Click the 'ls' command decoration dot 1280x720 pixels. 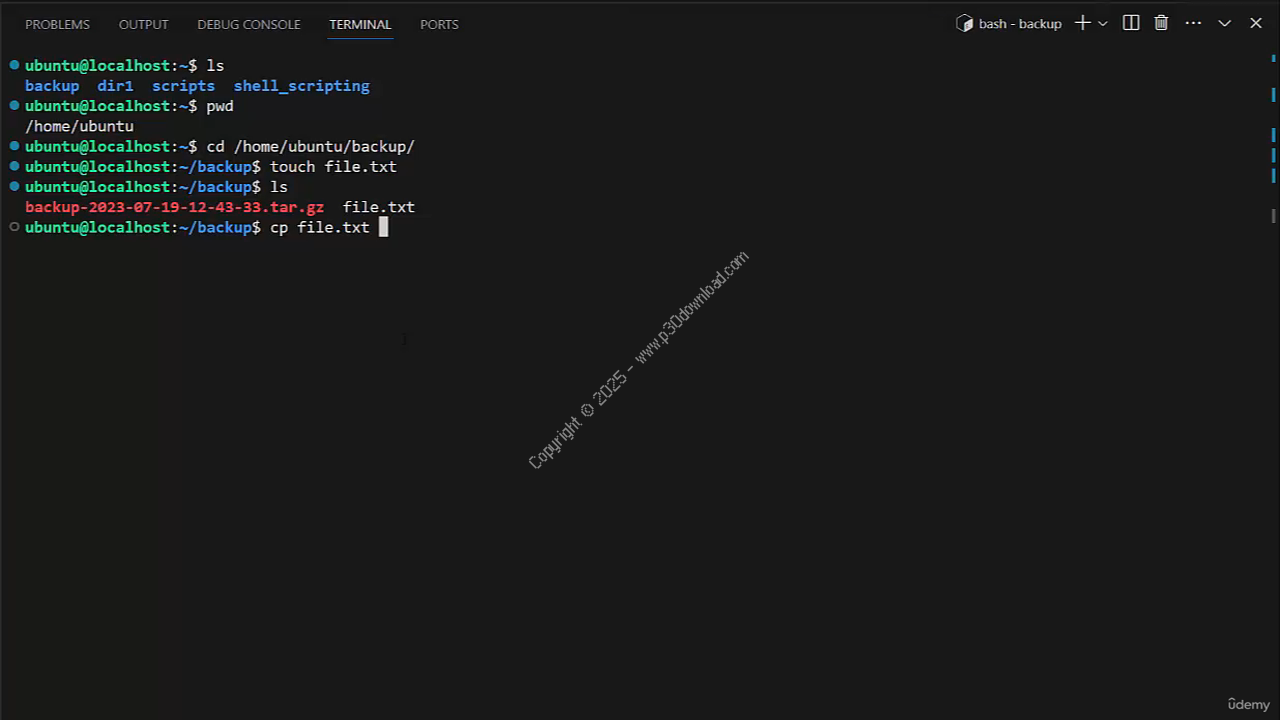(14, 65)
